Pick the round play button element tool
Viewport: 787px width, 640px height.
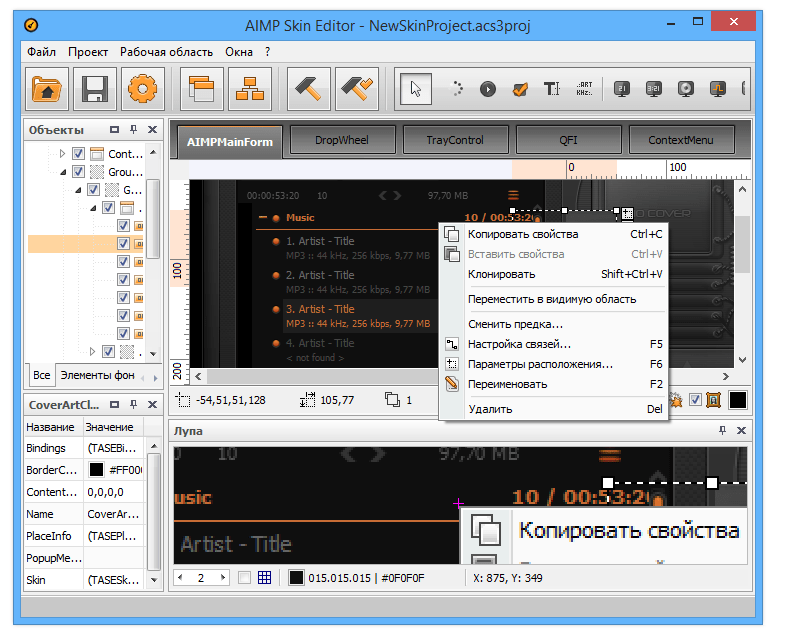coord(488,89)
